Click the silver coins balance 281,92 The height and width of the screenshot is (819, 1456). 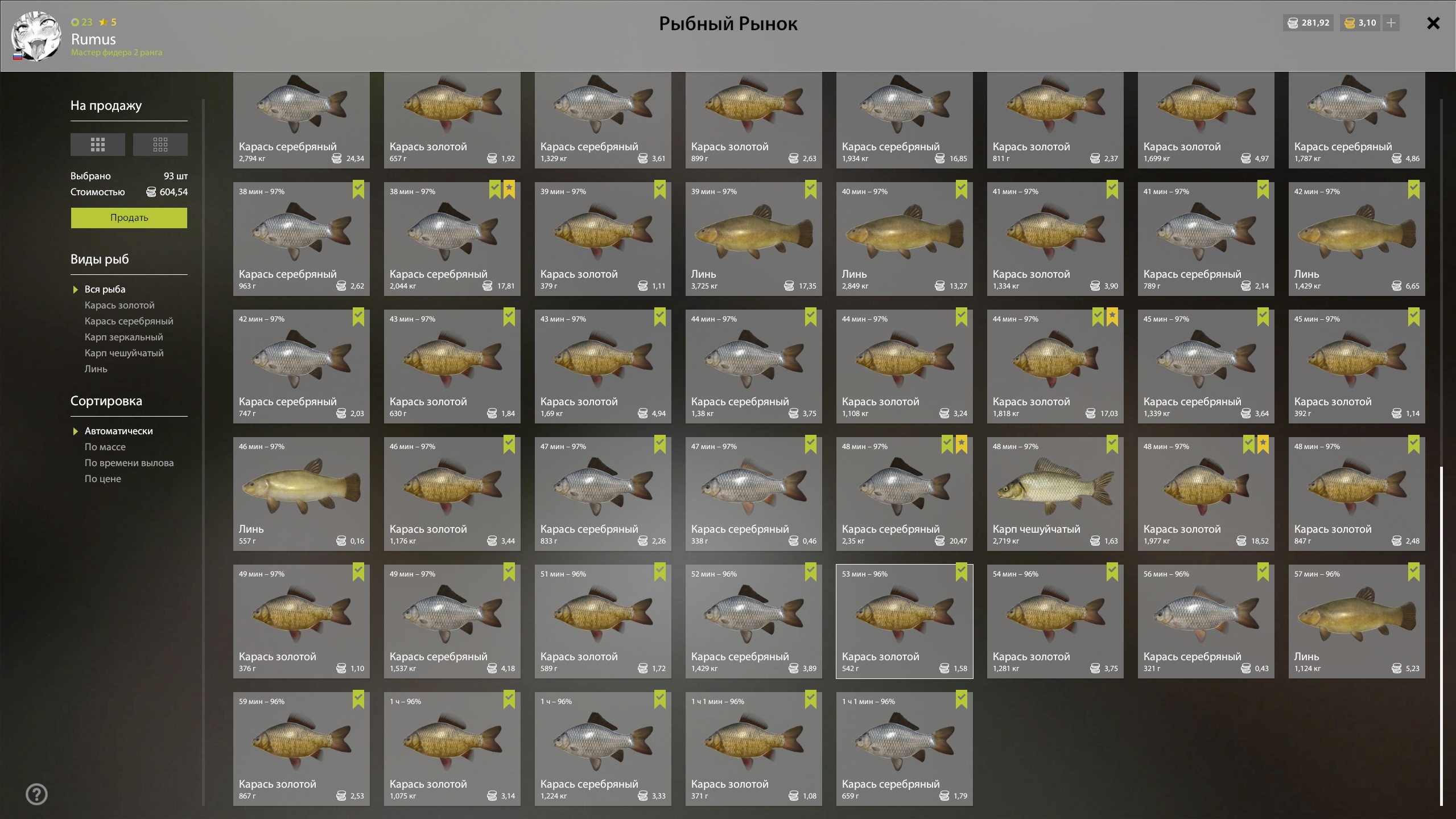pyautogui.click(x=1307, y=23)
